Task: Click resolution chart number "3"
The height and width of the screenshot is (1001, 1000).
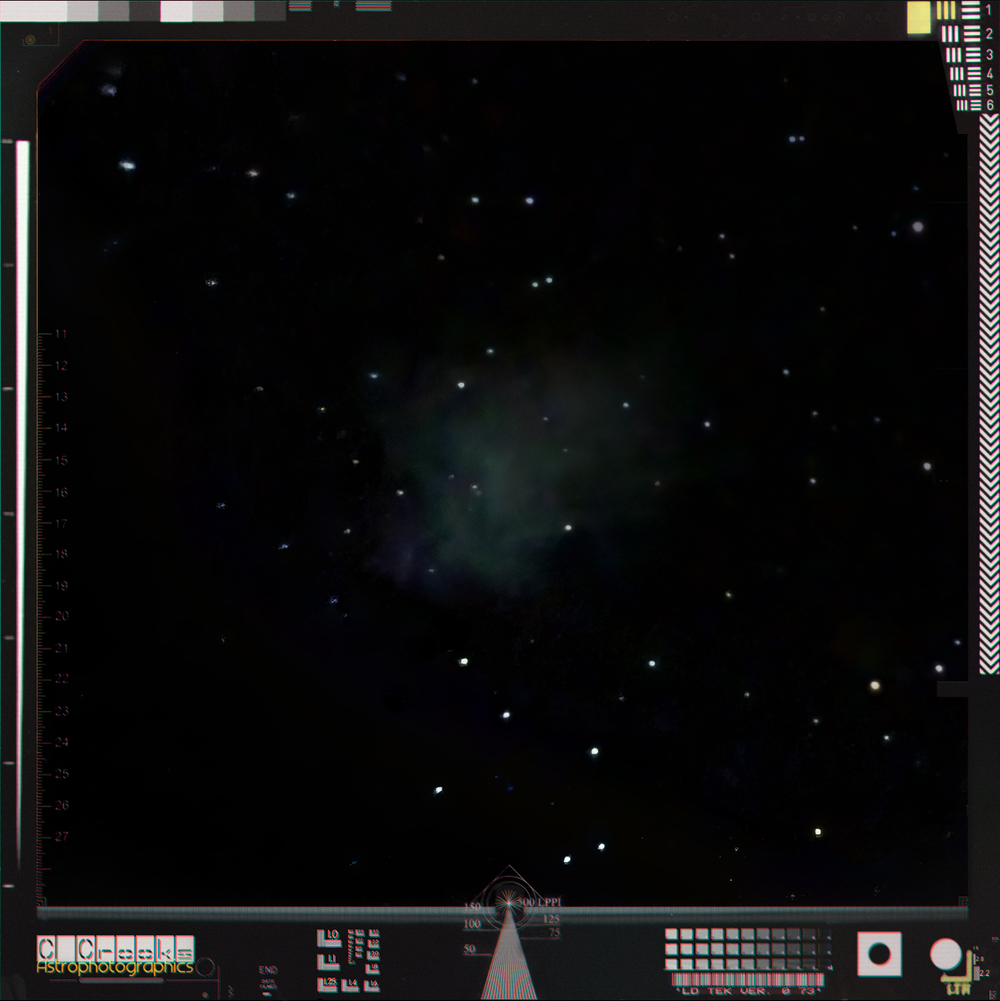Action: coord(989,54)
